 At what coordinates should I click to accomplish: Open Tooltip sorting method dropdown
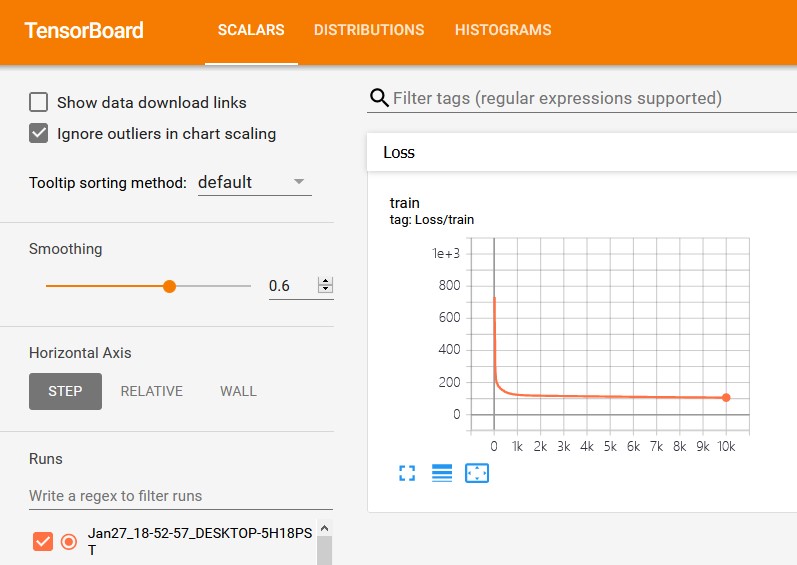(x=254, y=182)
